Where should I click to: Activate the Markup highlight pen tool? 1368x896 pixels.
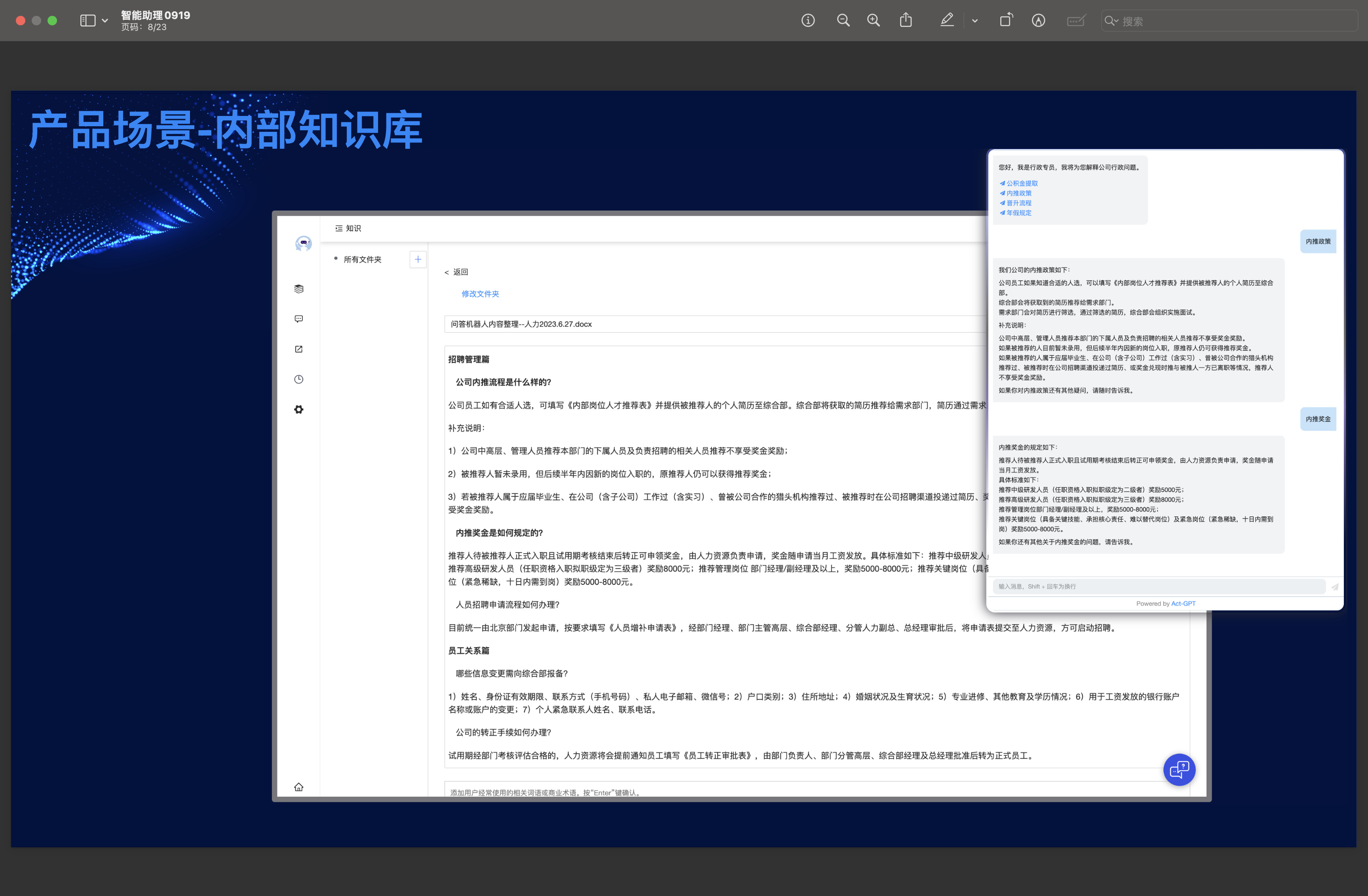pyautogui.click(x=947, y=21)
